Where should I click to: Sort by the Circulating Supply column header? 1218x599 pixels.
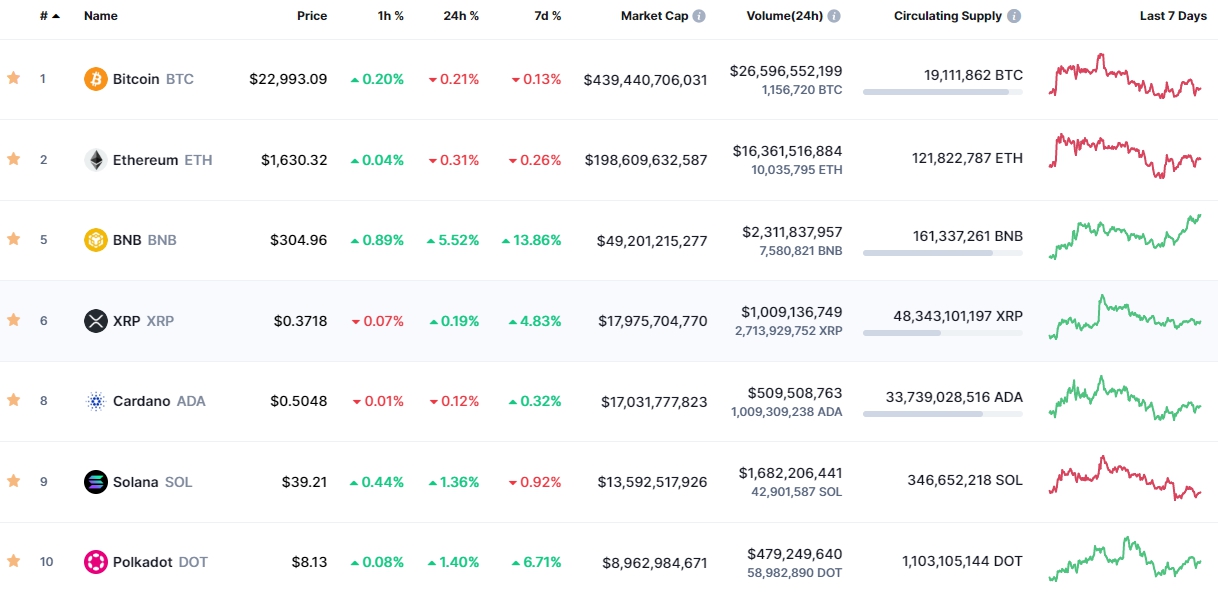[x=948, y=16]
